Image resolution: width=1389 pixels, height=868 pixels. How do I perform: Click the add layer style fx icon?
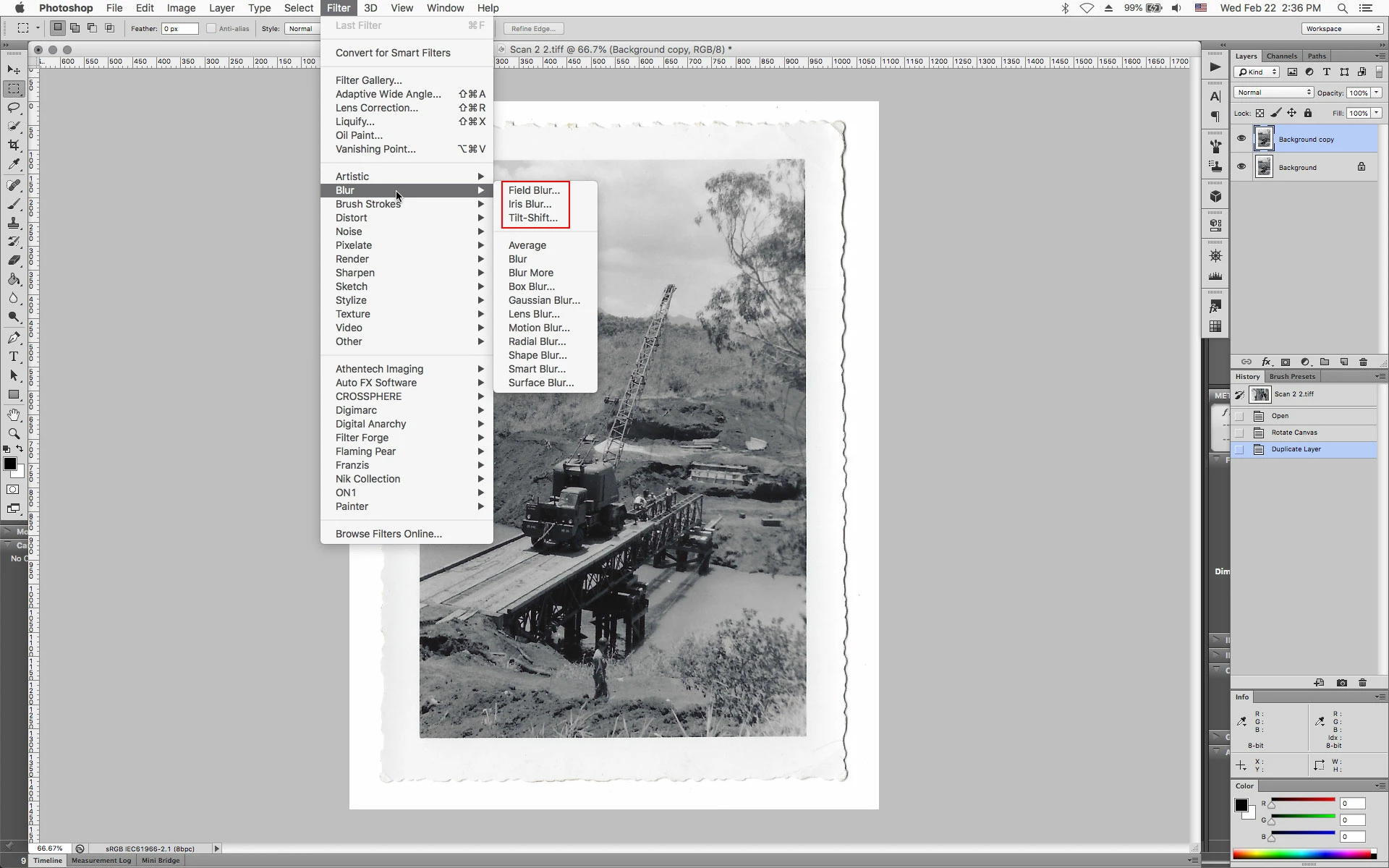(x=1266, y=362)
